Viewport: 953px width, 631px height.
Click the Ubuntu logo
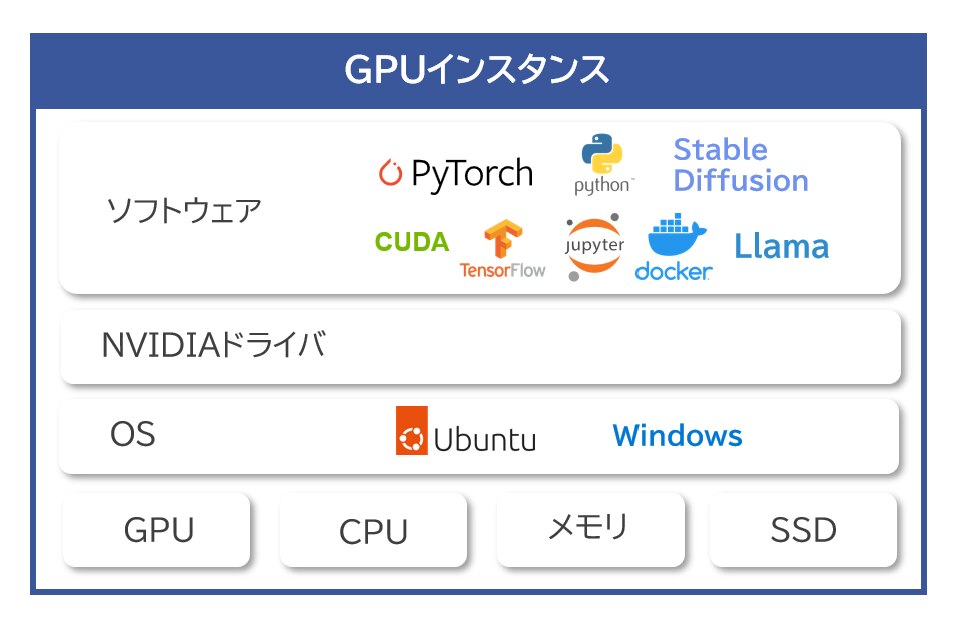(466, 431)
